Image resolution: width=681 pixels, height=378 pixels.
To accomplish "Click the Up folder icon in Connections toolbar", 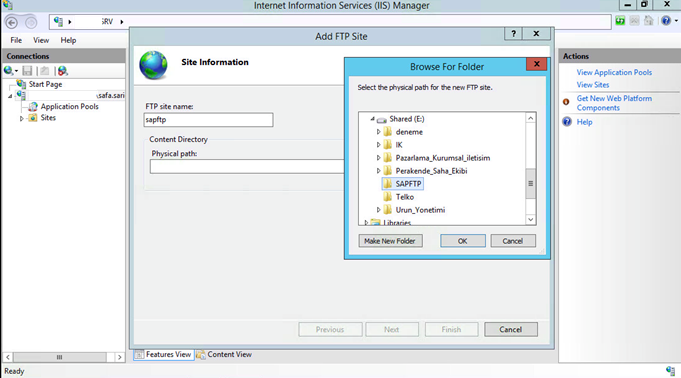I will [44, 70].
